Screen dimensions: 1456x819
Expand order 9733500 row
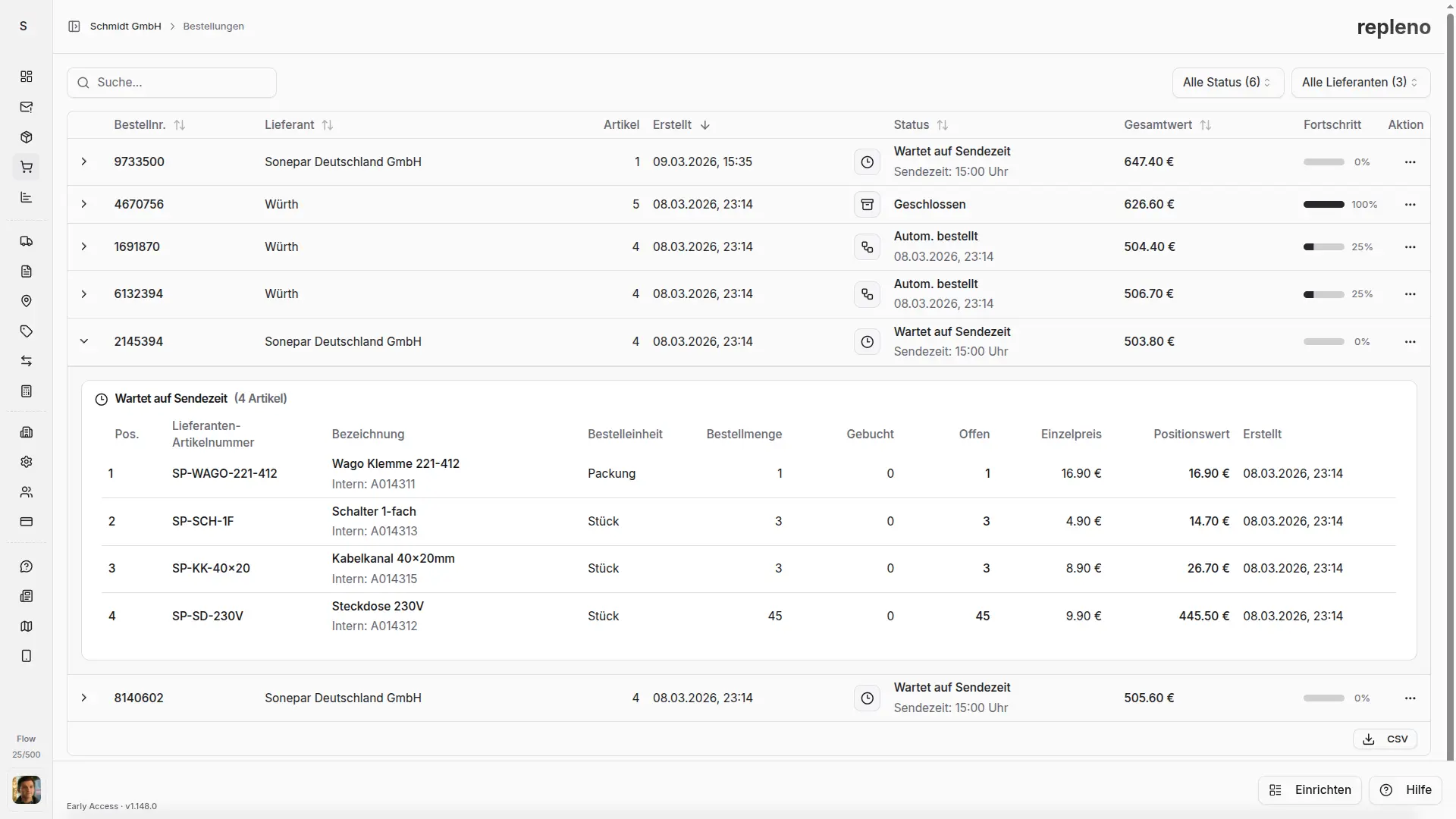point(84,162)
